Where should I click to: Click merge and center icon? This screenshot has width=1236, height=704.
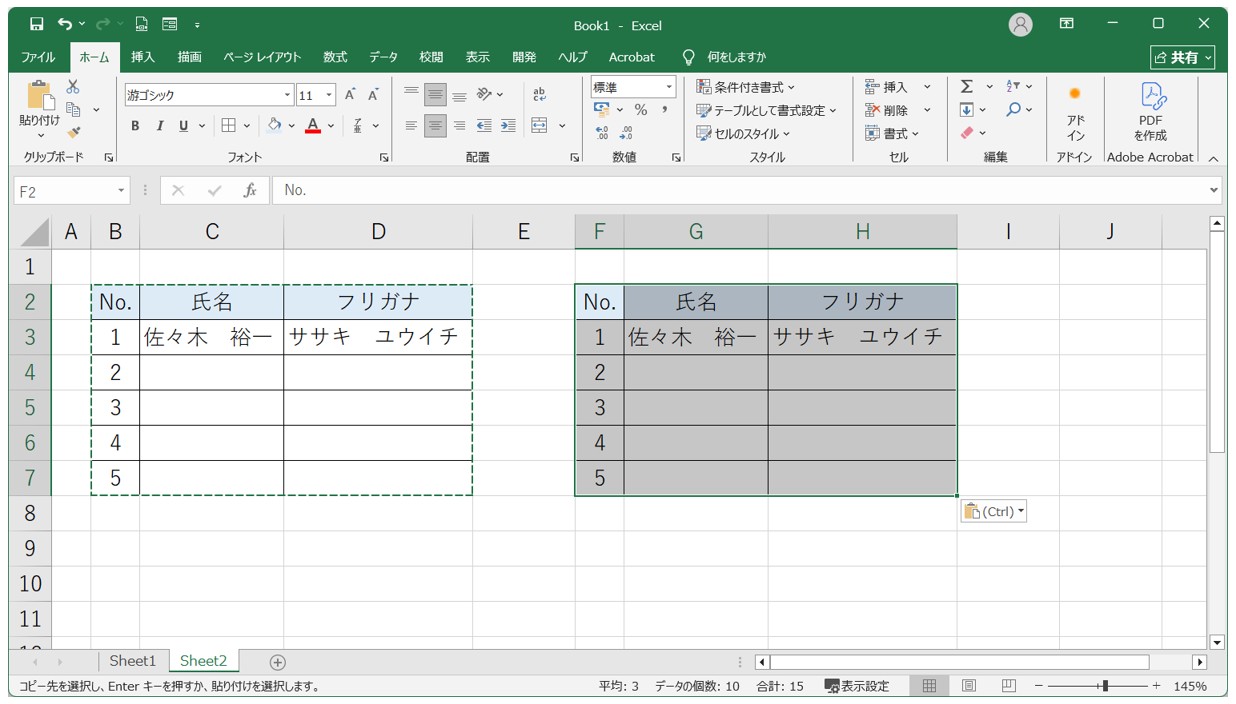tap(540, 126)
